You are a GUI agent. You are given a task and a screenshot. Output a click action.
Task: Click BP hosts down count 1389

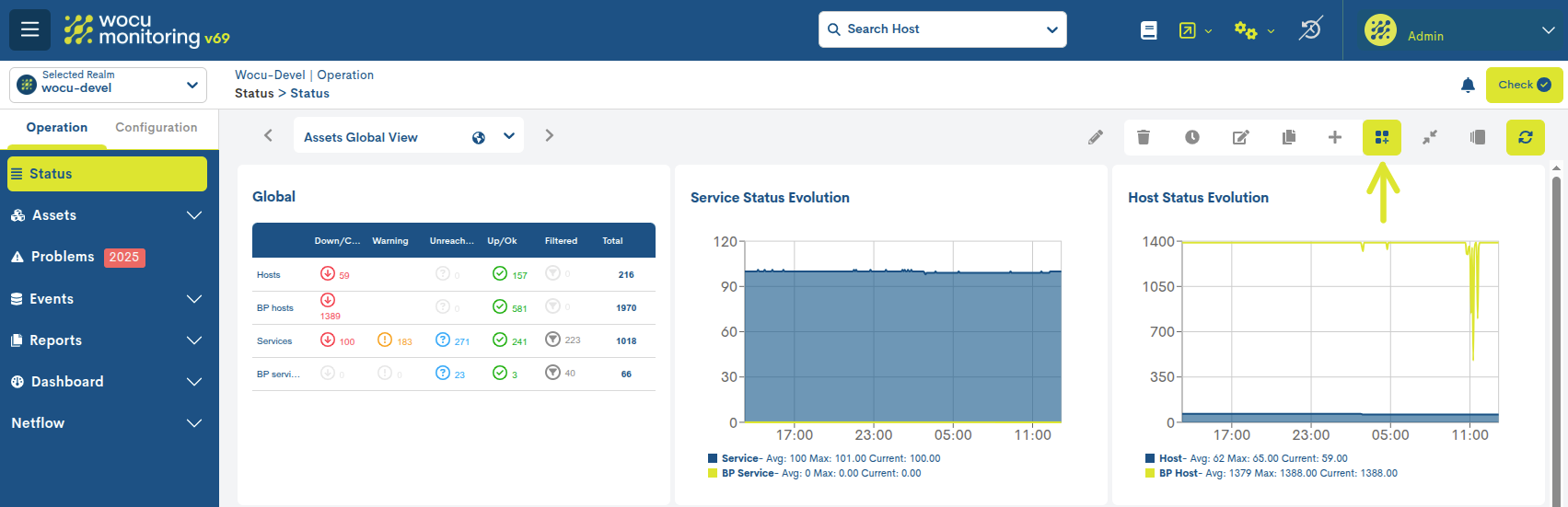coord(331,317)
